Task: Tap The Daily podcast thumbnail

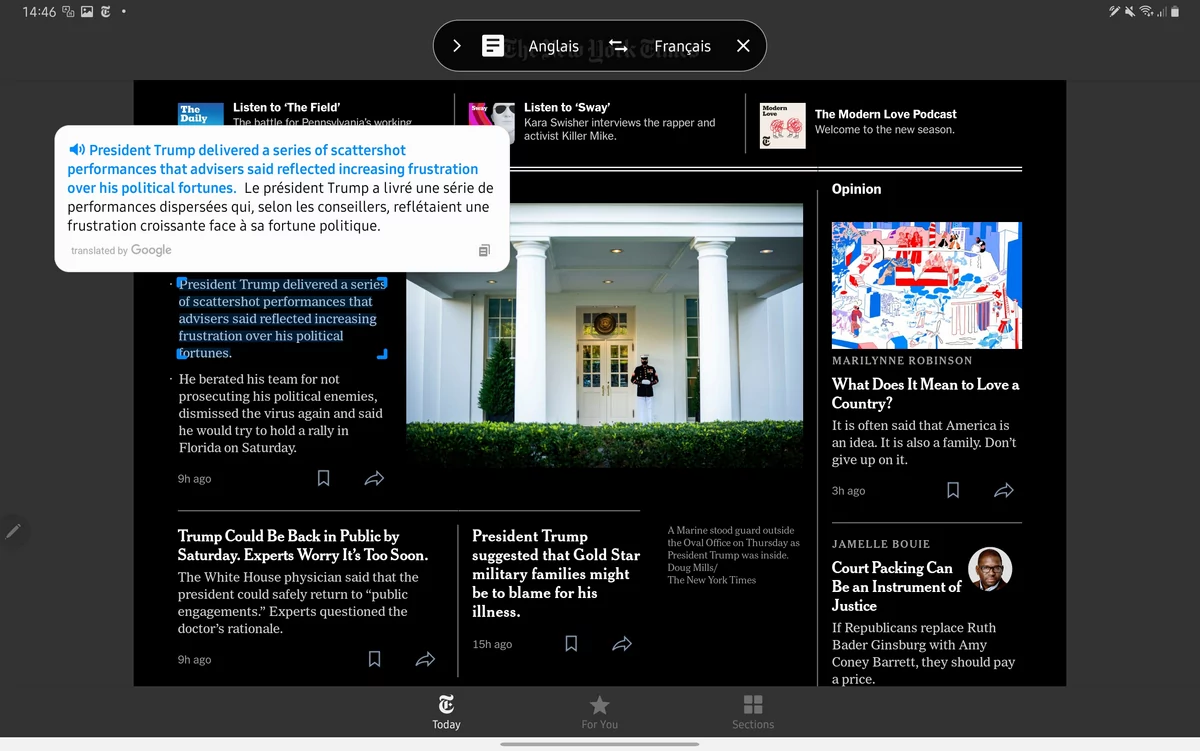Action: 201,113
